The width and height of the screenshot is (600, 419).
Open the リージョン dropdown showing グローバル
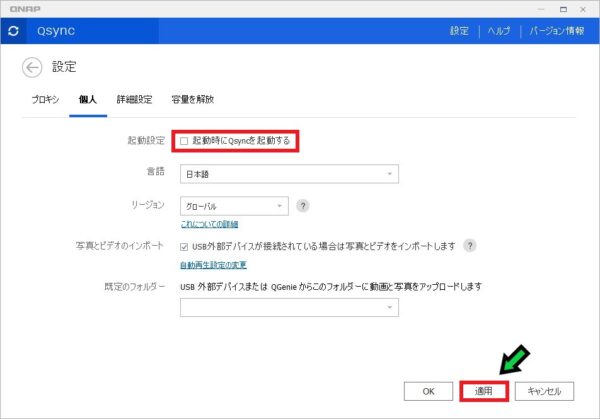(x=234, y=206)
